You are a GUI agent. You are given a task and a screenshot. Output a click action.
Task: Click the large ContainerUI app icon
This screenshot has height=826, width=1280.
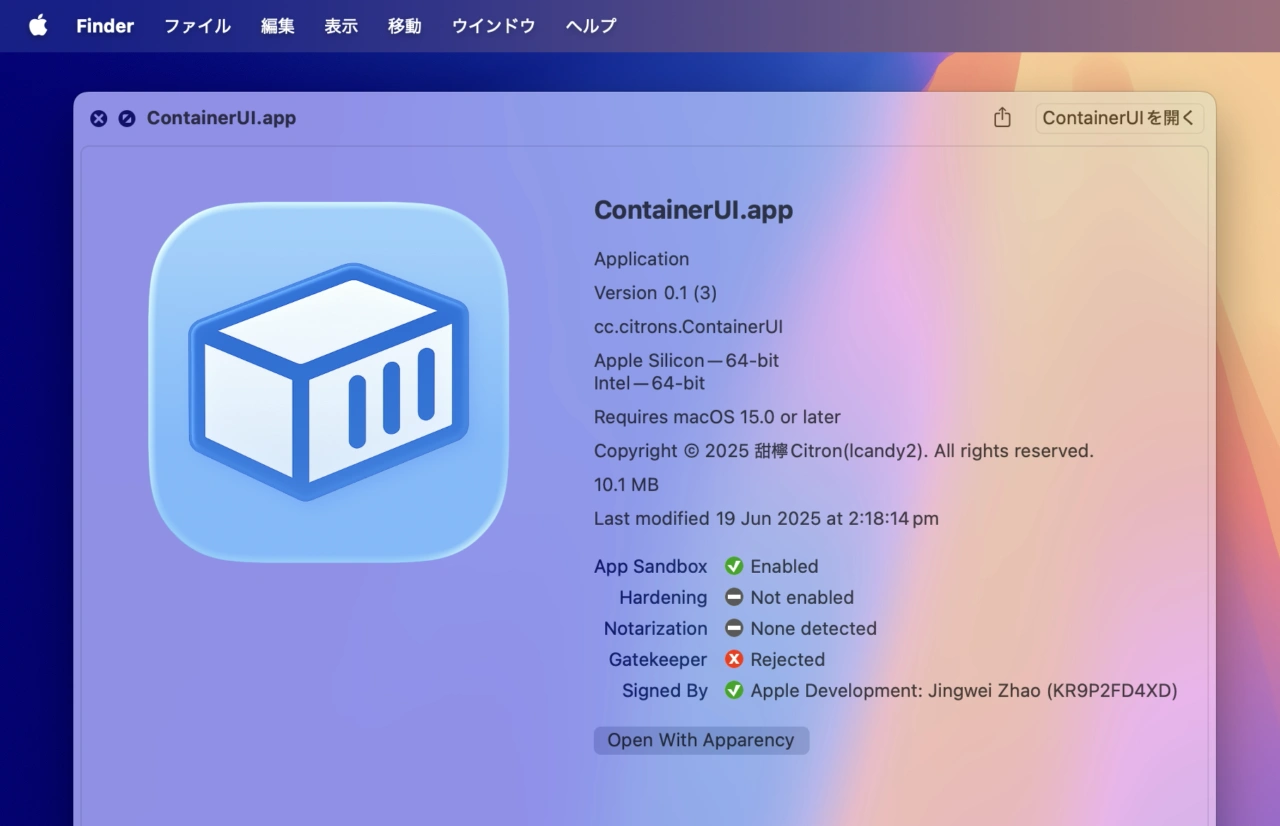pyautogui.click(x=328, y=382)
